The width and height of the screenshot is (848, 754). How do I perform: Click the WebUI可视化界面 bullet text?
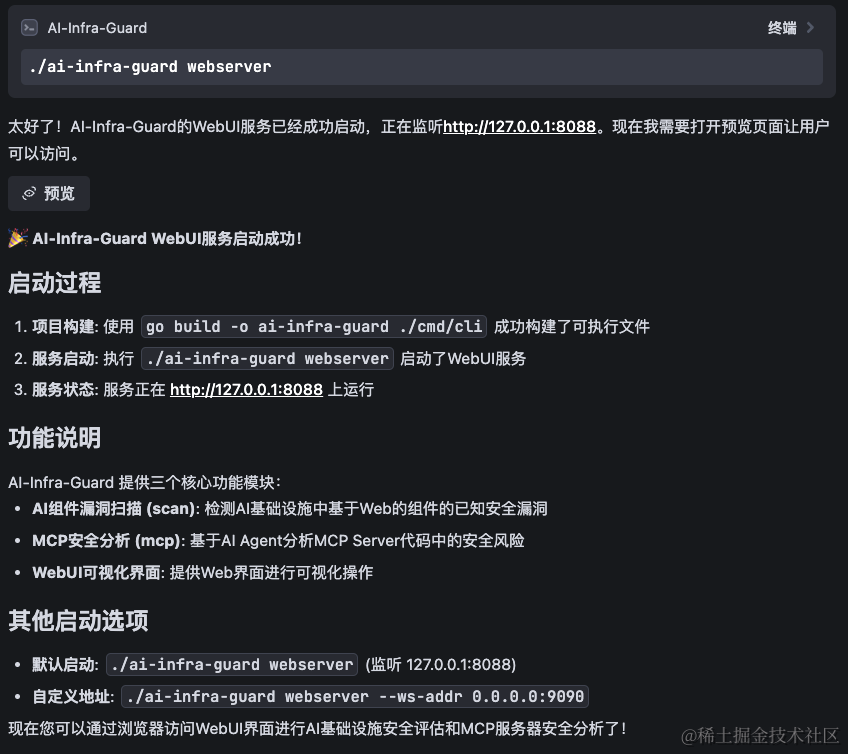pyautogui.click(x=202, y=572)
